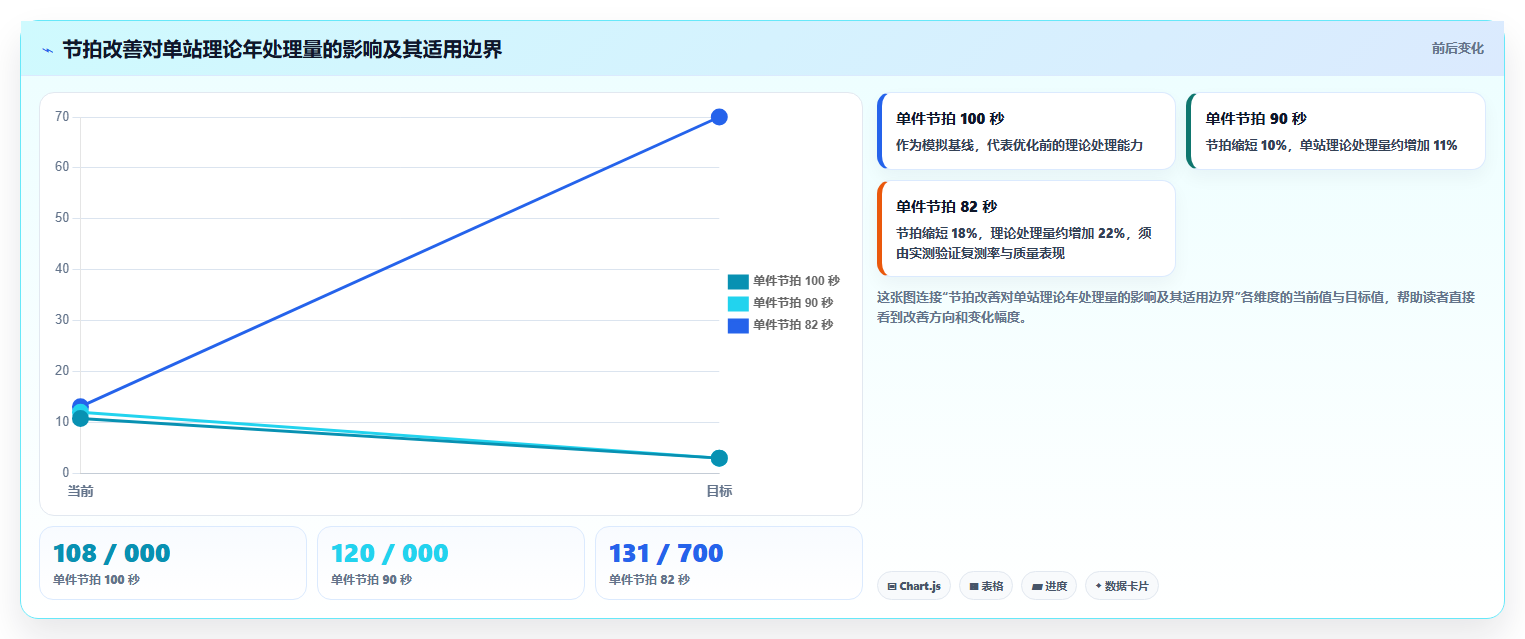Click the 82 秒 line's 当前 data point
The height and width of the screenshot is (639, 1525).
pos(80,406)
